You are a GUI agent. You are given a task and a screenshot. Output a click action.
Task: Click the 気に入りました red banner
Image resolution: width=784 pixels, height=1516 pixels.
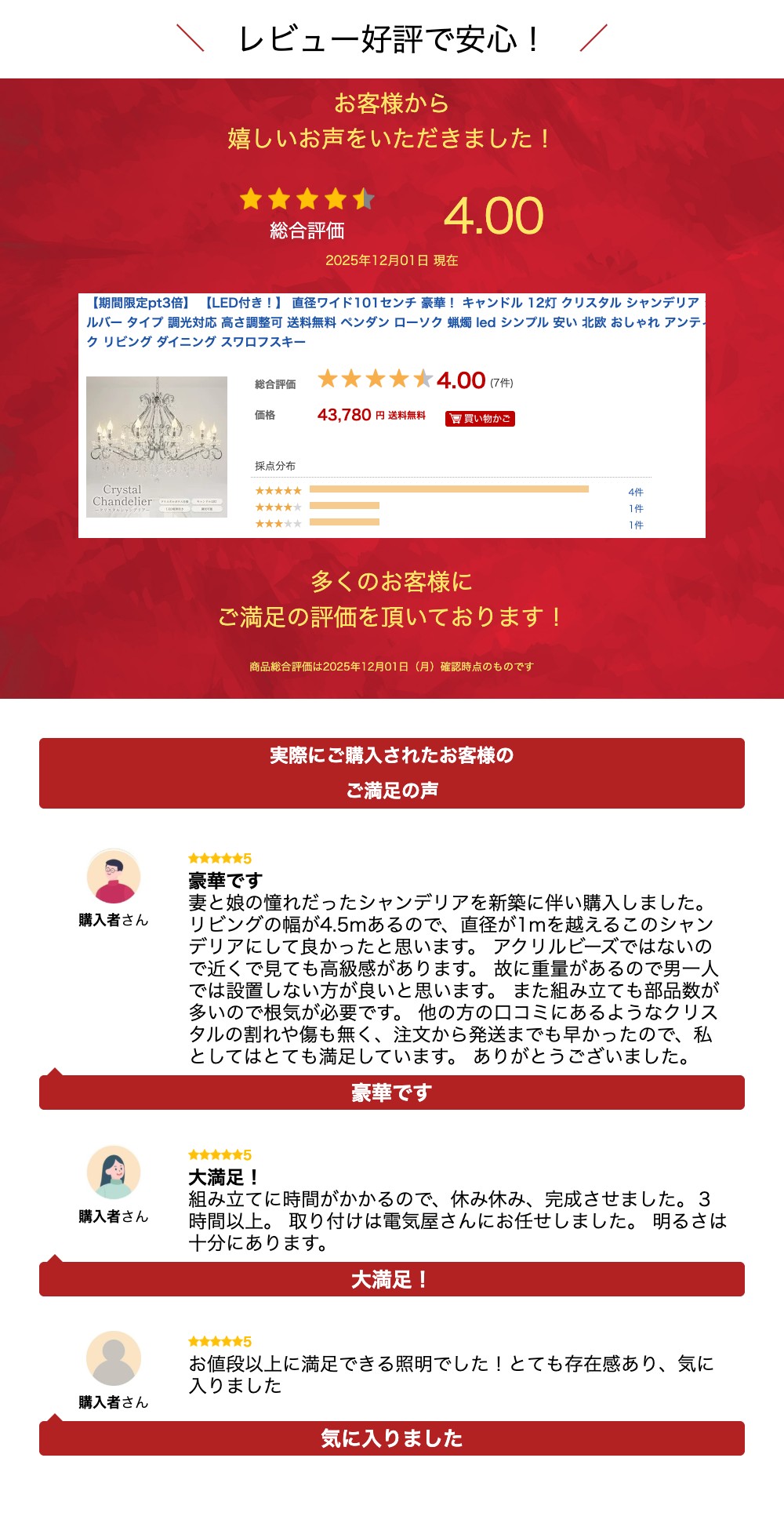tap(392, 1438)
